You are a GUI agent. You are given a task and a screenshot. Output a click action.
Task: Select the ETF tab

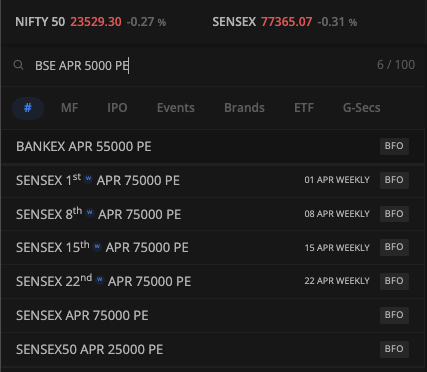coord(304,108)
